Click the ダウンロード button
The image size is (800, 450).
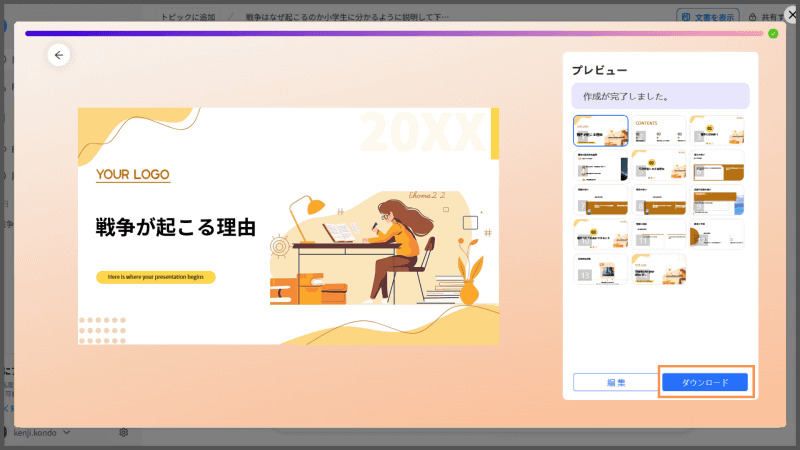tap(705, 382)
